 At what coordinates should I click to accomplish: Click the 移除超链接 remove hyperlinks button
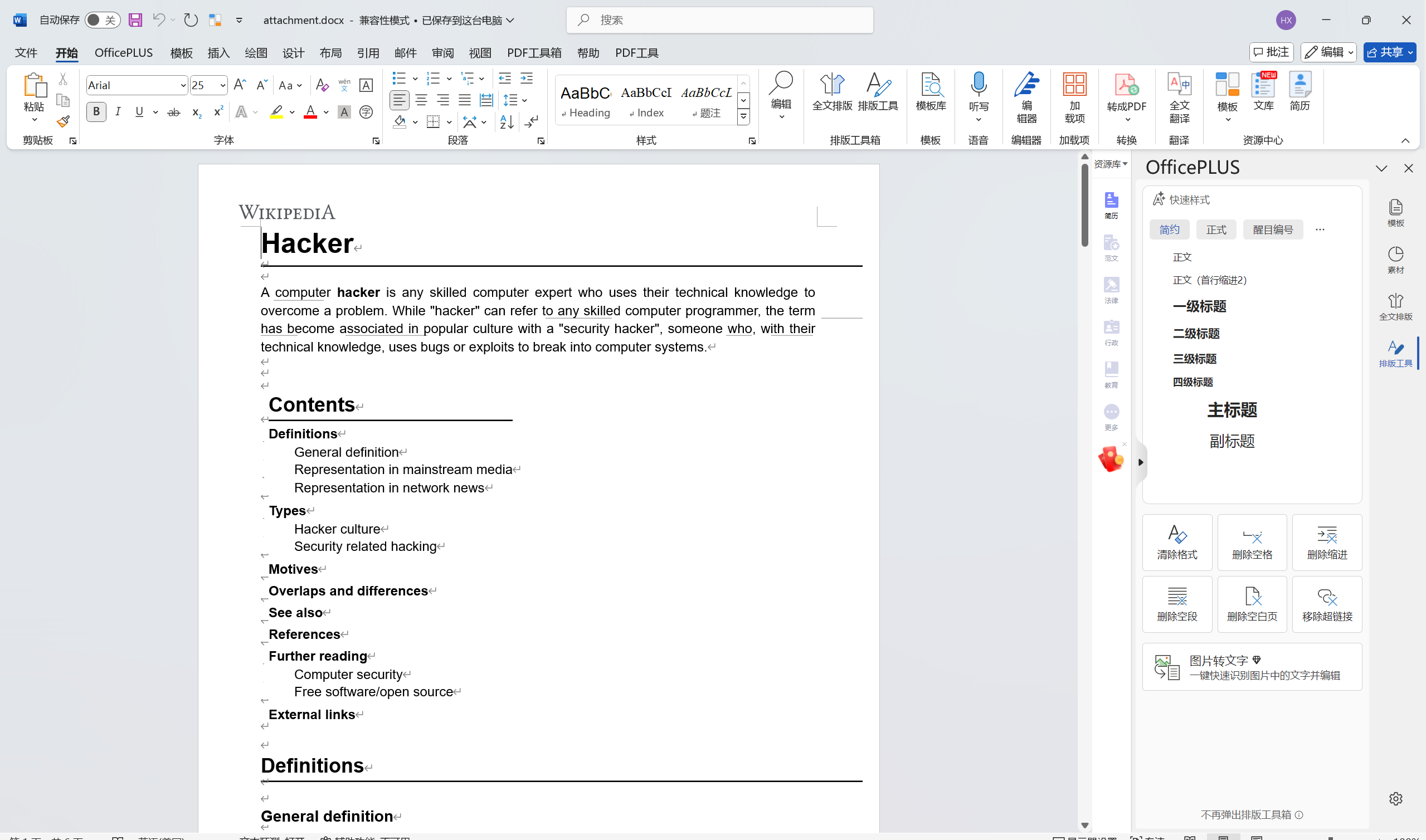tap(1327, 604)
